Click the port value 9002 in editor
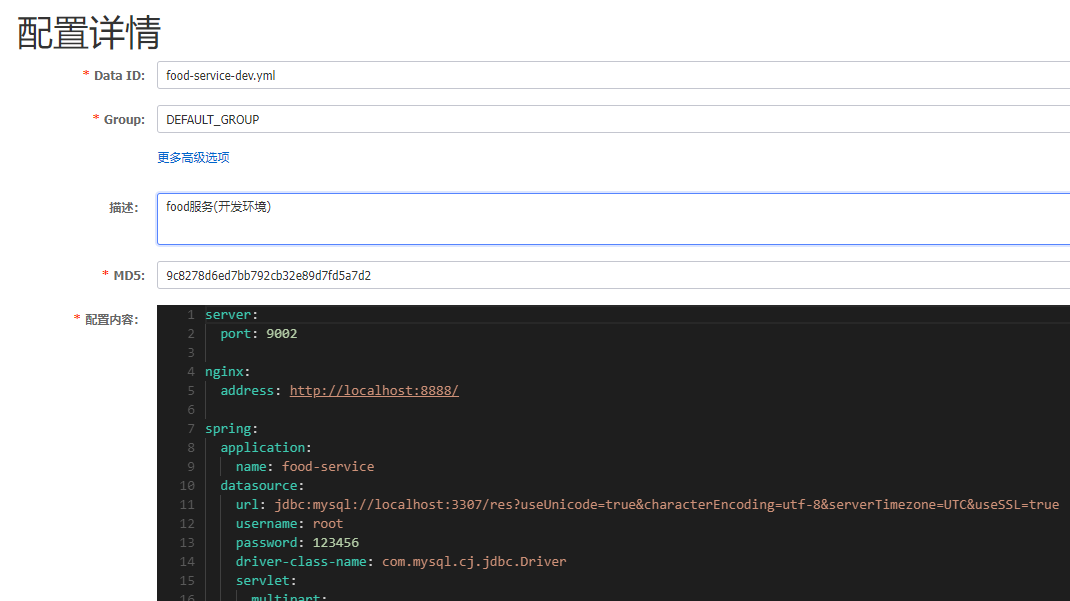This screenshot has height=601, width=1070. pyautogui.click(x=281, y=334)
